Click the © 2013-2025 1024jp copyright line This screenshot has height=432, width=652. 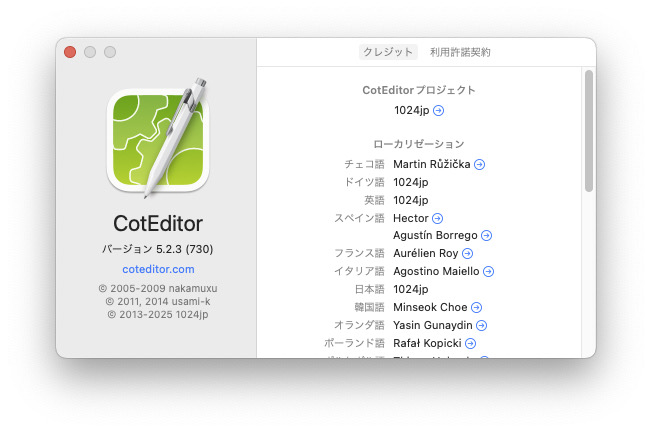pos(158,314)
